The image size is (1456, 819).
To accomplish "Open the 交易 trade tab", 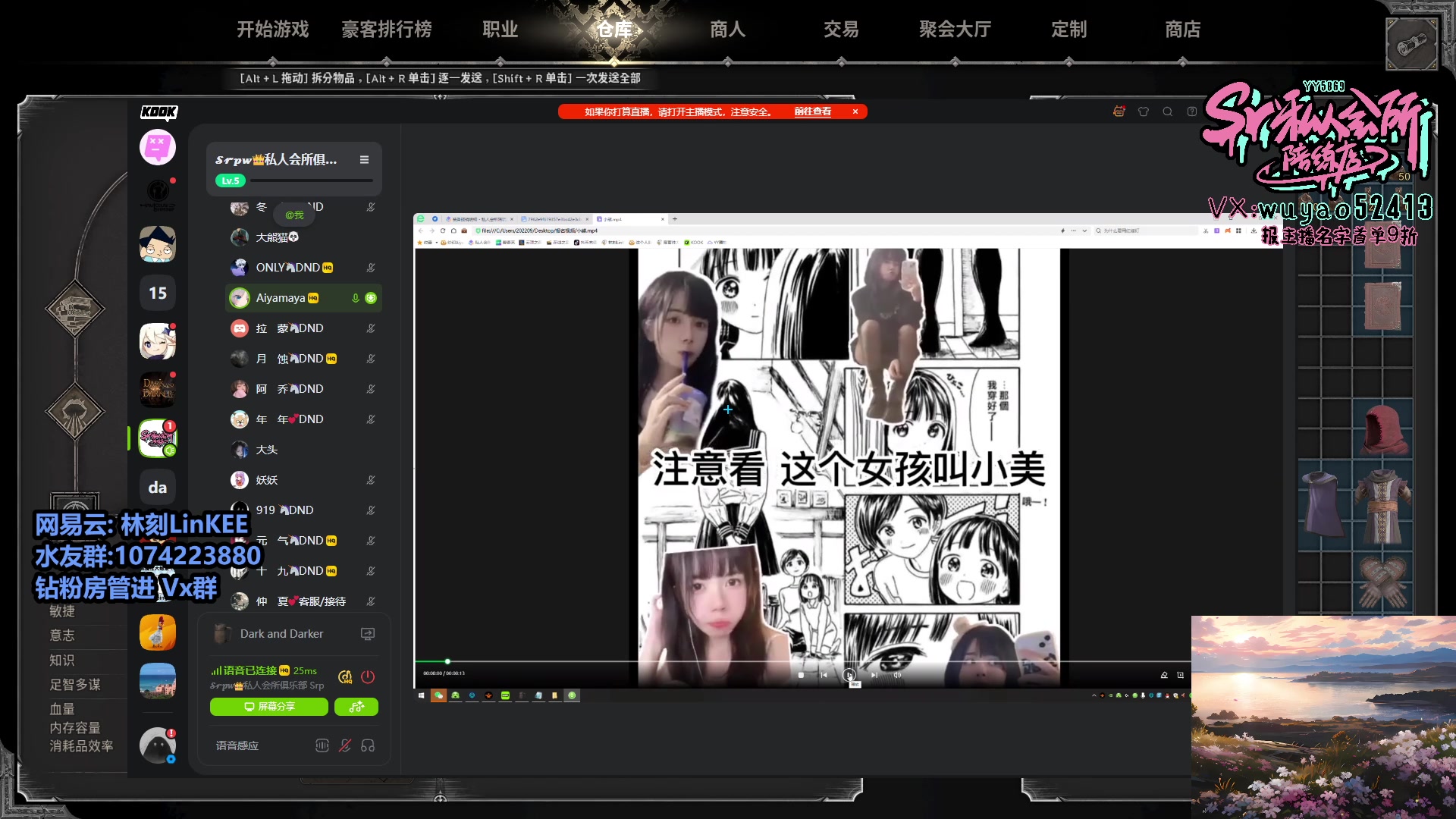I will pyautogui.click(x=842, y=30).
